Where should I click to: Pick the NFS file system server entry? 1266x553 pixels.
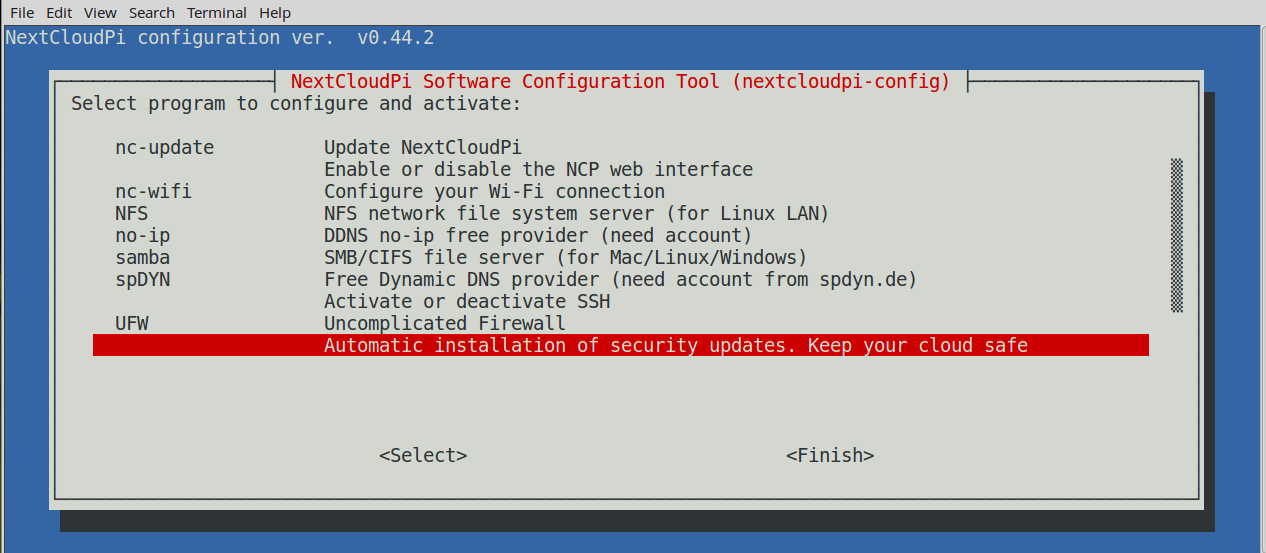pyautogui.click(x=132, y=214)
